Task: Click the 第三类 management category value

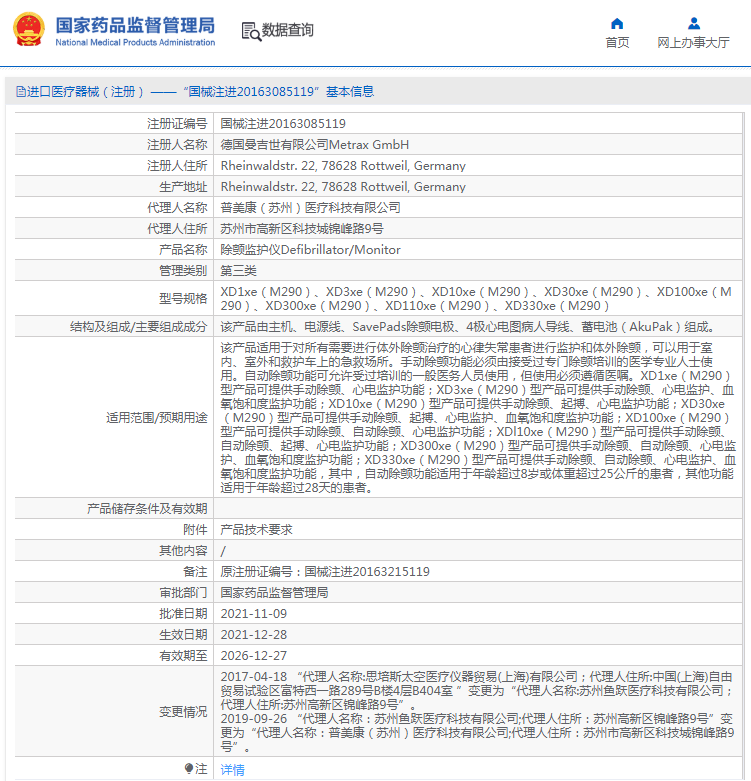Action: pos(239,271)
